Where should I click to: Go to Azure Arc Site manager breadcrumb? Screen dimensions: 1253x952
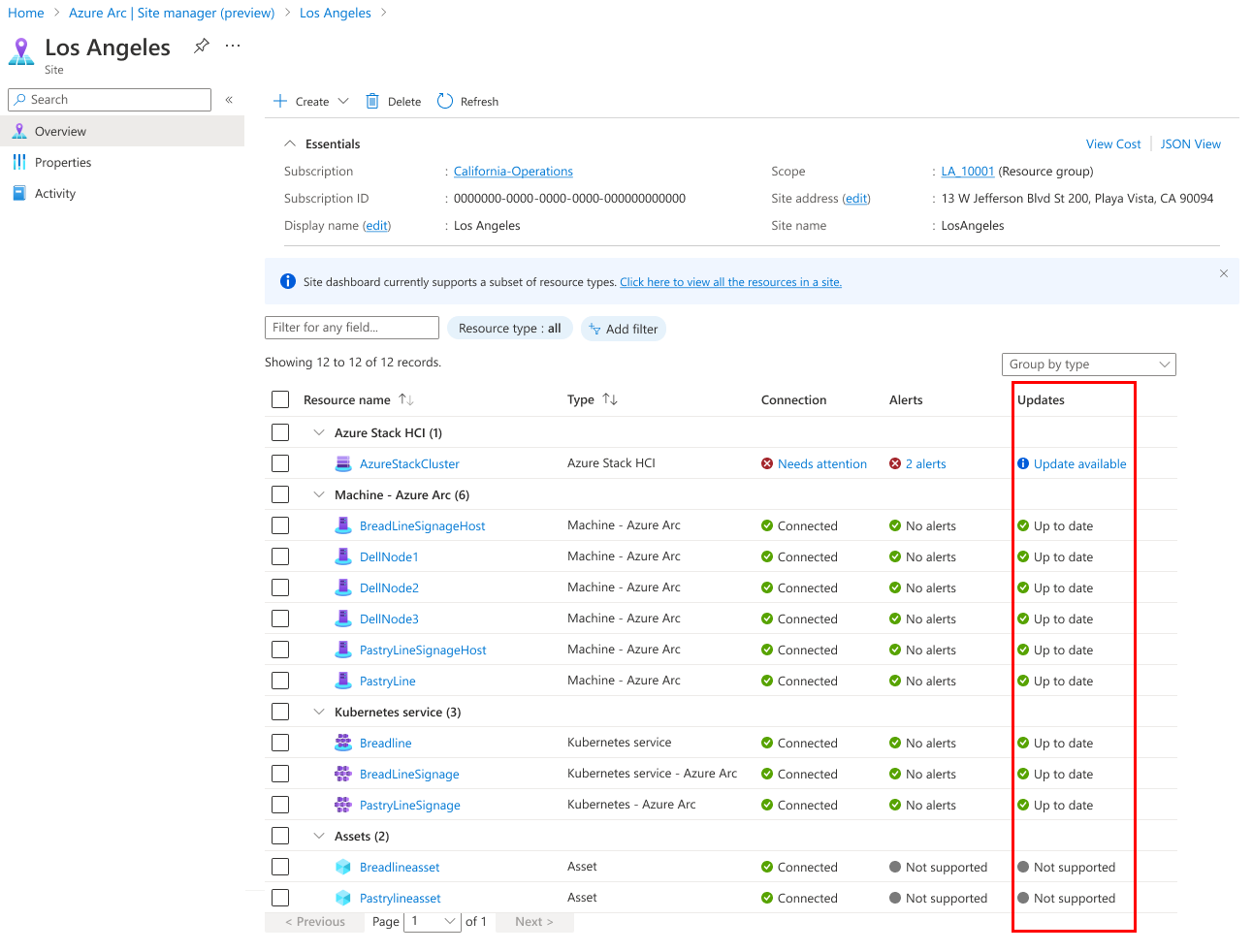coord(172,13)
